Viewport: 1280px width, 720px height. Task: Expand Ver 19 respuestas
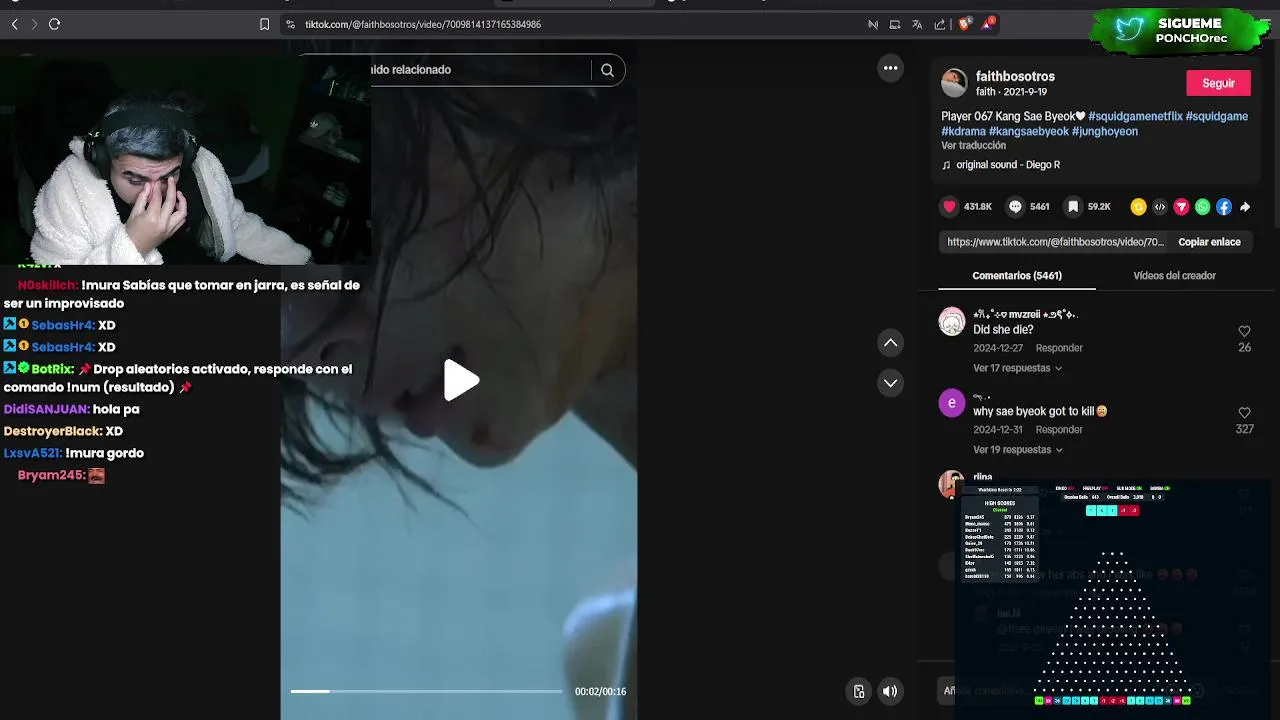(1017, 450)
